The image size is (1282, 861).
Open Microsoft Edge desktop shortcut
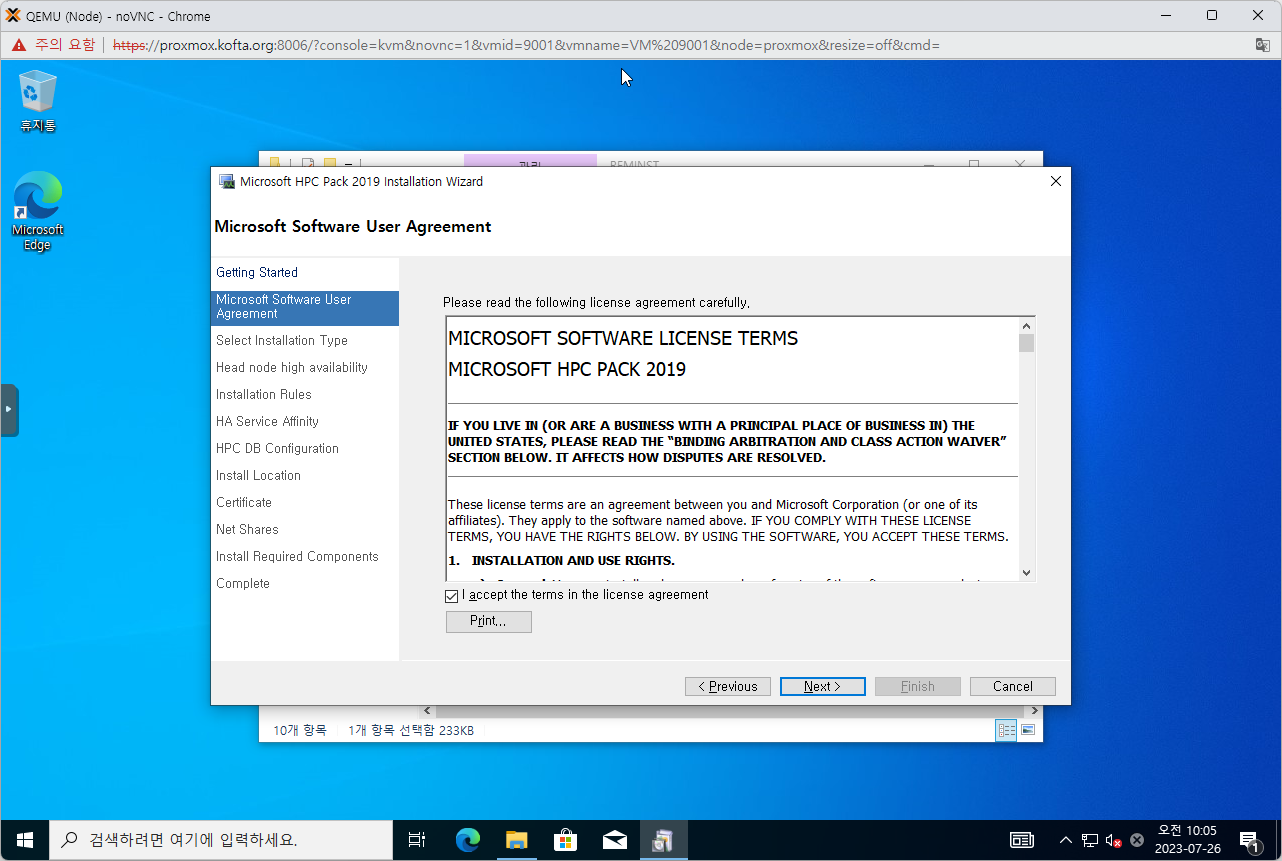pyautogui.click(x=38, y=210)
